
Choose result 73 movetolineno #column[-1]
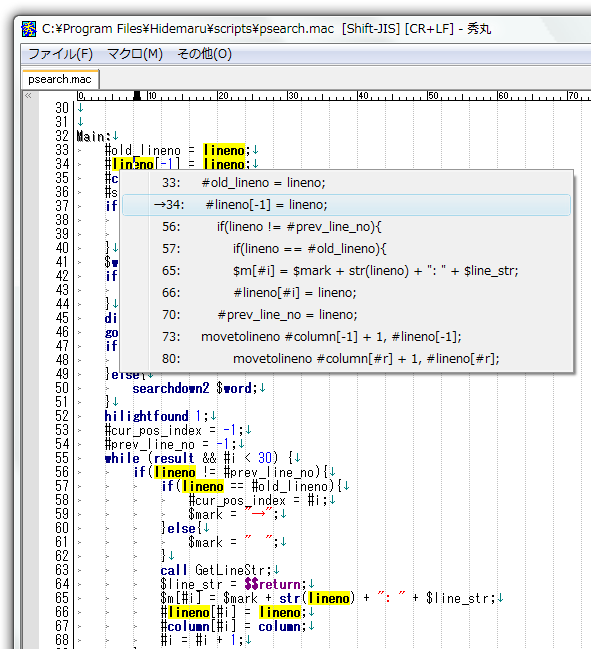point(347,337)
